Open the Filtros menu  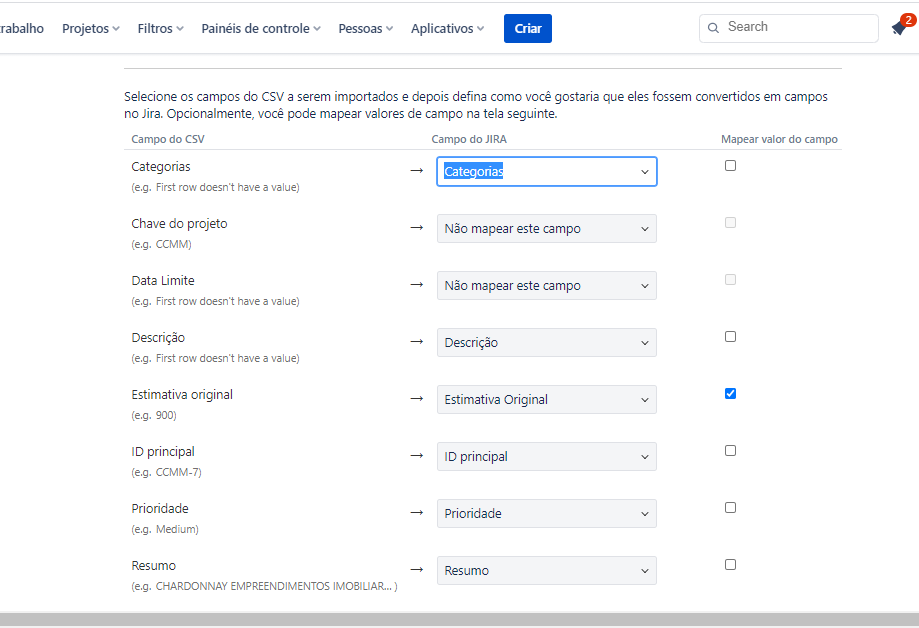161,28
